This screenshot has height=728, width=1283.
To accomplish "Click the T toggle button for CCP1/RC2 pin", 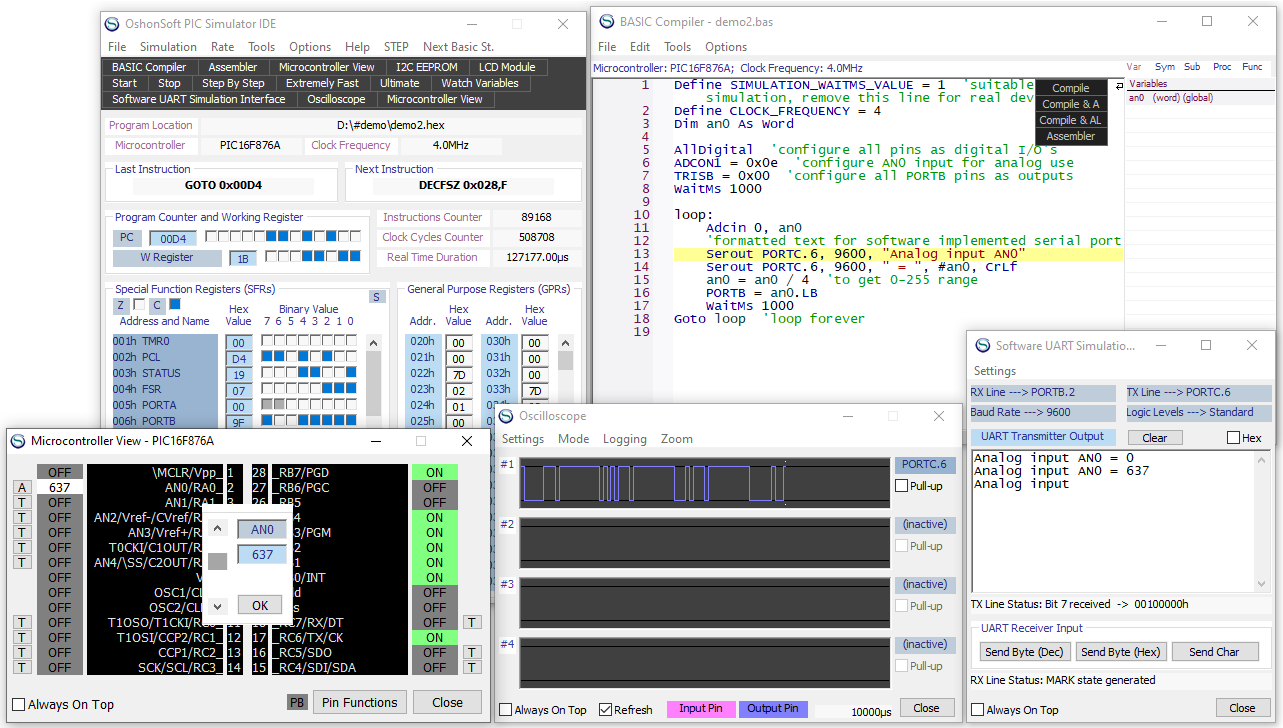I will pos(21,652).
